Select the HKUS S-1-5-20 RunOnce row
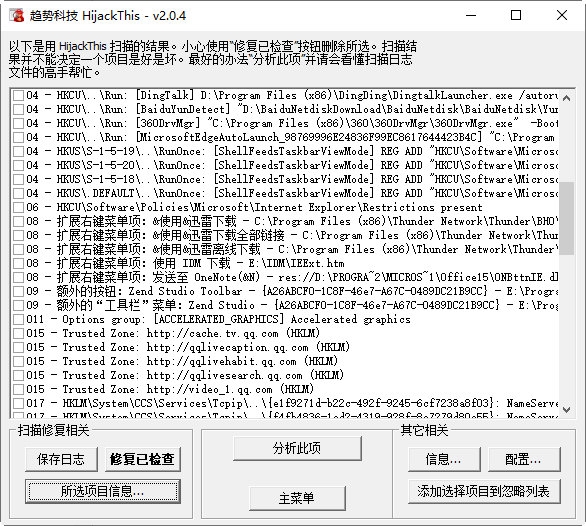The image size is (586, 526). [286, 165]
